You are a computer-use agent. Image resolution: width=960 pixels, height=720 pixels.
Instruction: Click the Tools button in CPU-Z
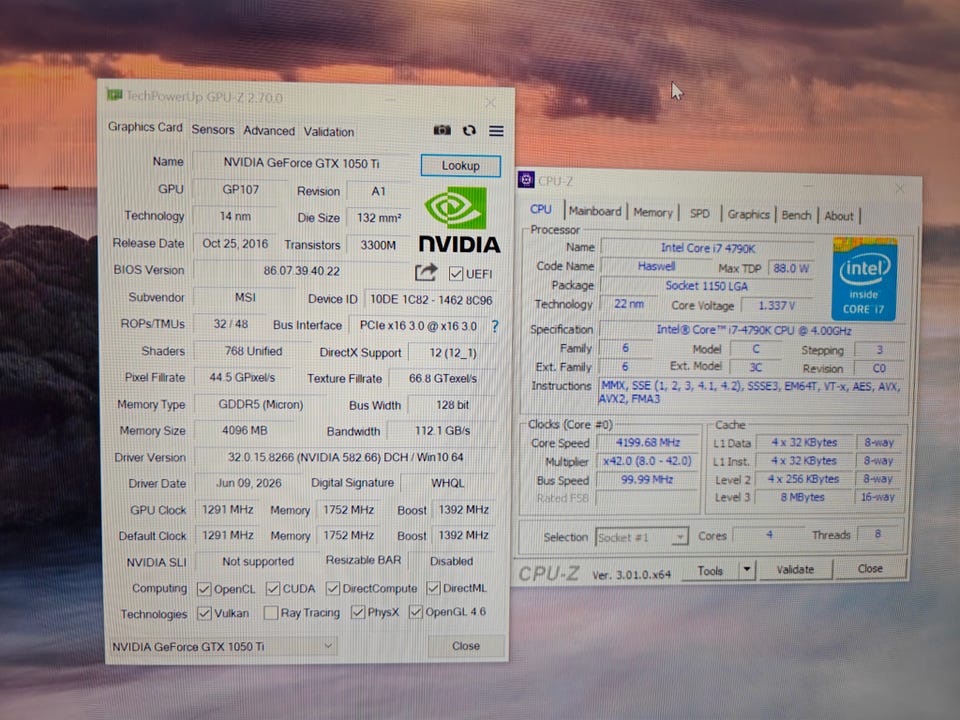click(710, 571)
